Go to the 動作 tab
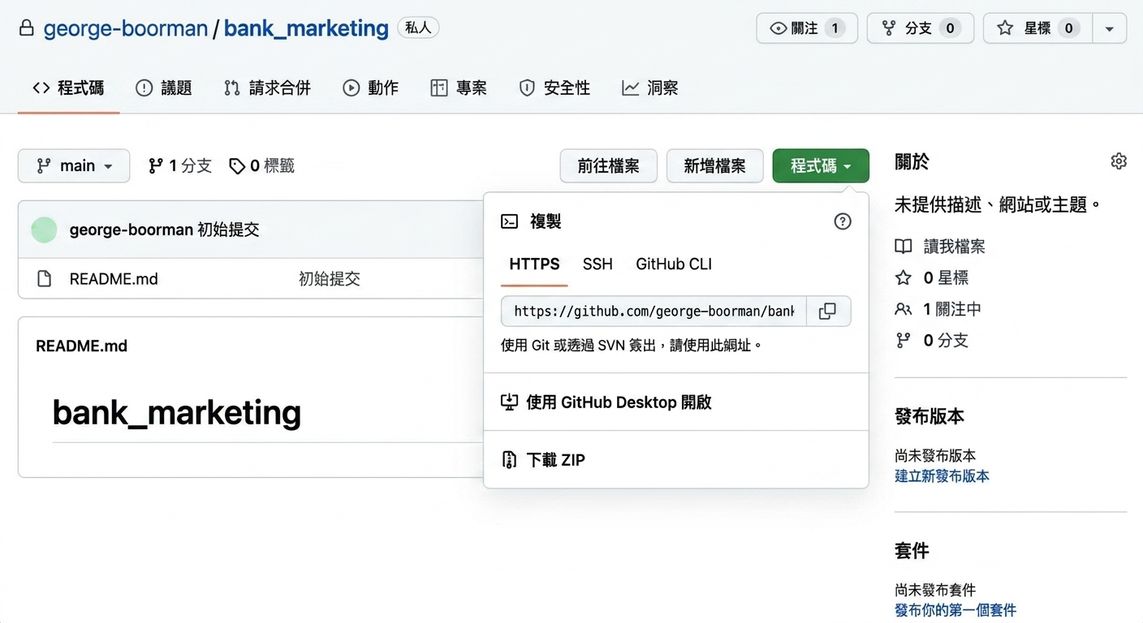 [370, 88]
